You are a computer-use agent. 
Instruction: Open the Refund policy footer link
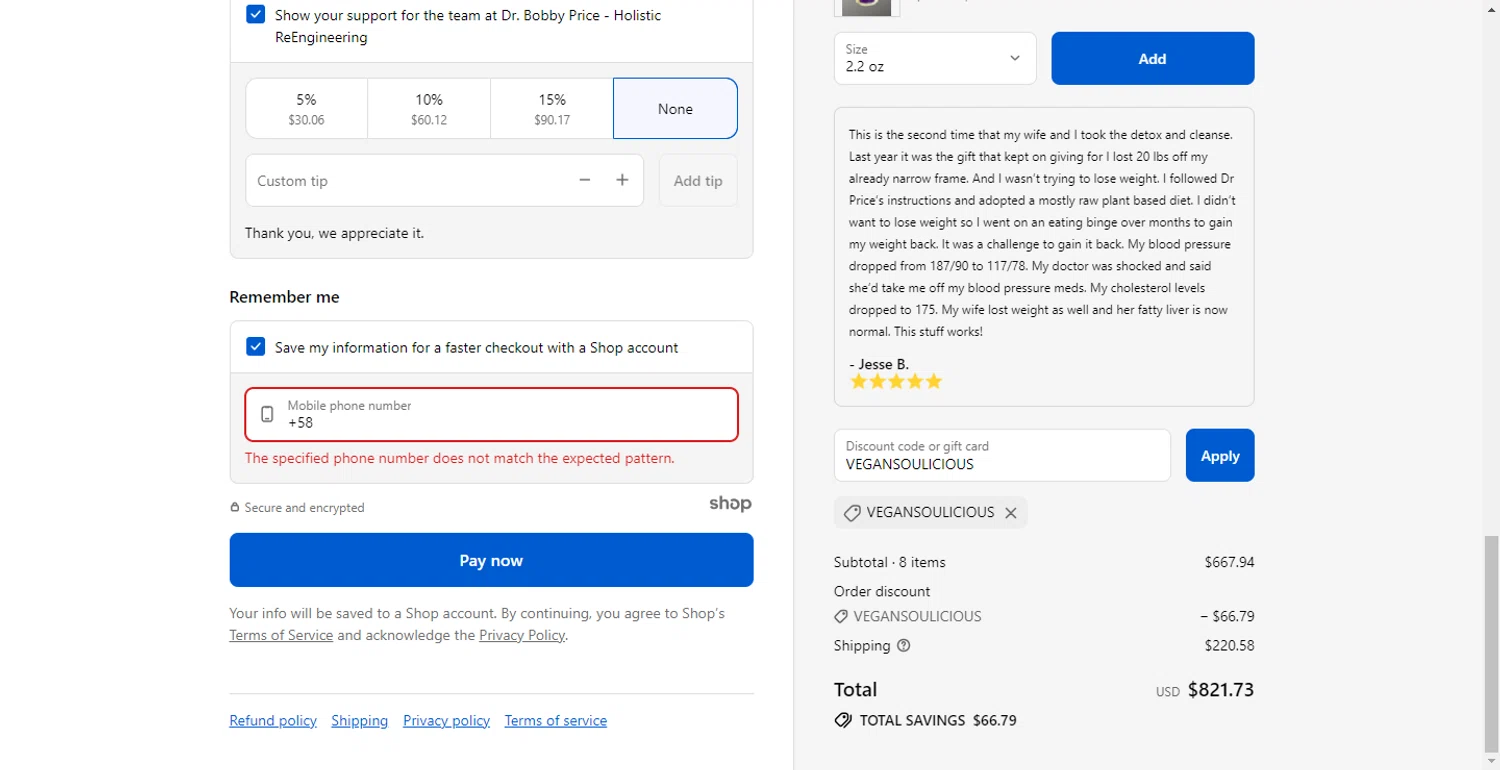pyautogui.click(x=273, y=720)
